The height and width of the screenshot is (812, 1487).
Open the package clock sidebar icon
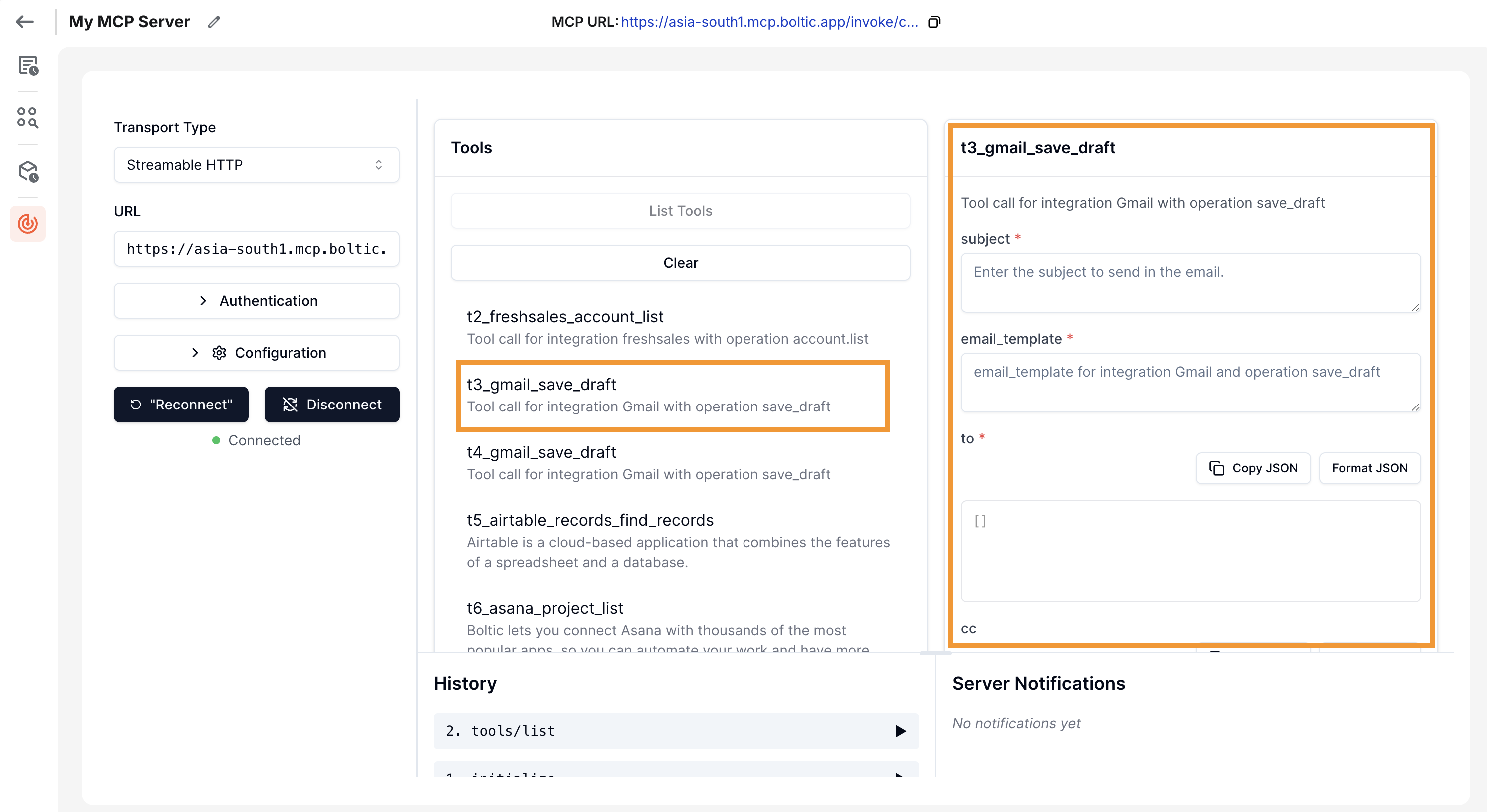point(27,171)
